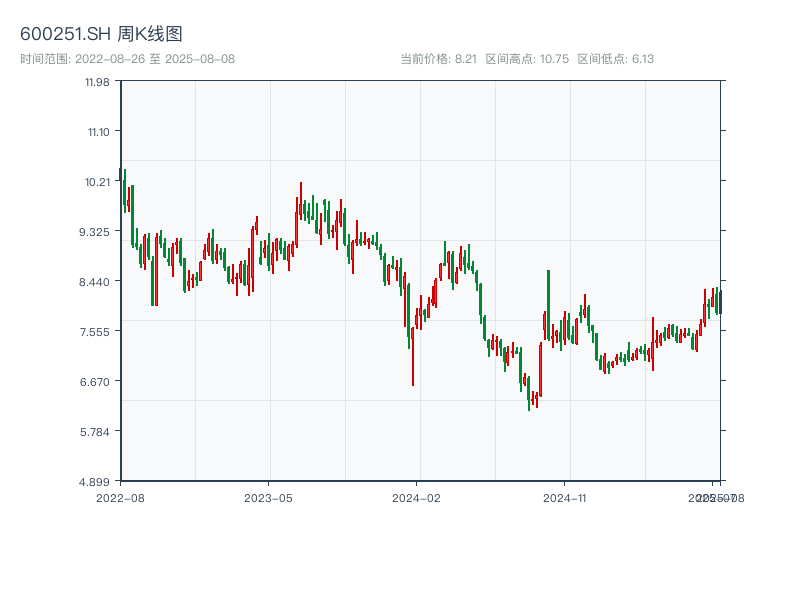Click the 2022-08 x-axis date label

coord(120,497)
